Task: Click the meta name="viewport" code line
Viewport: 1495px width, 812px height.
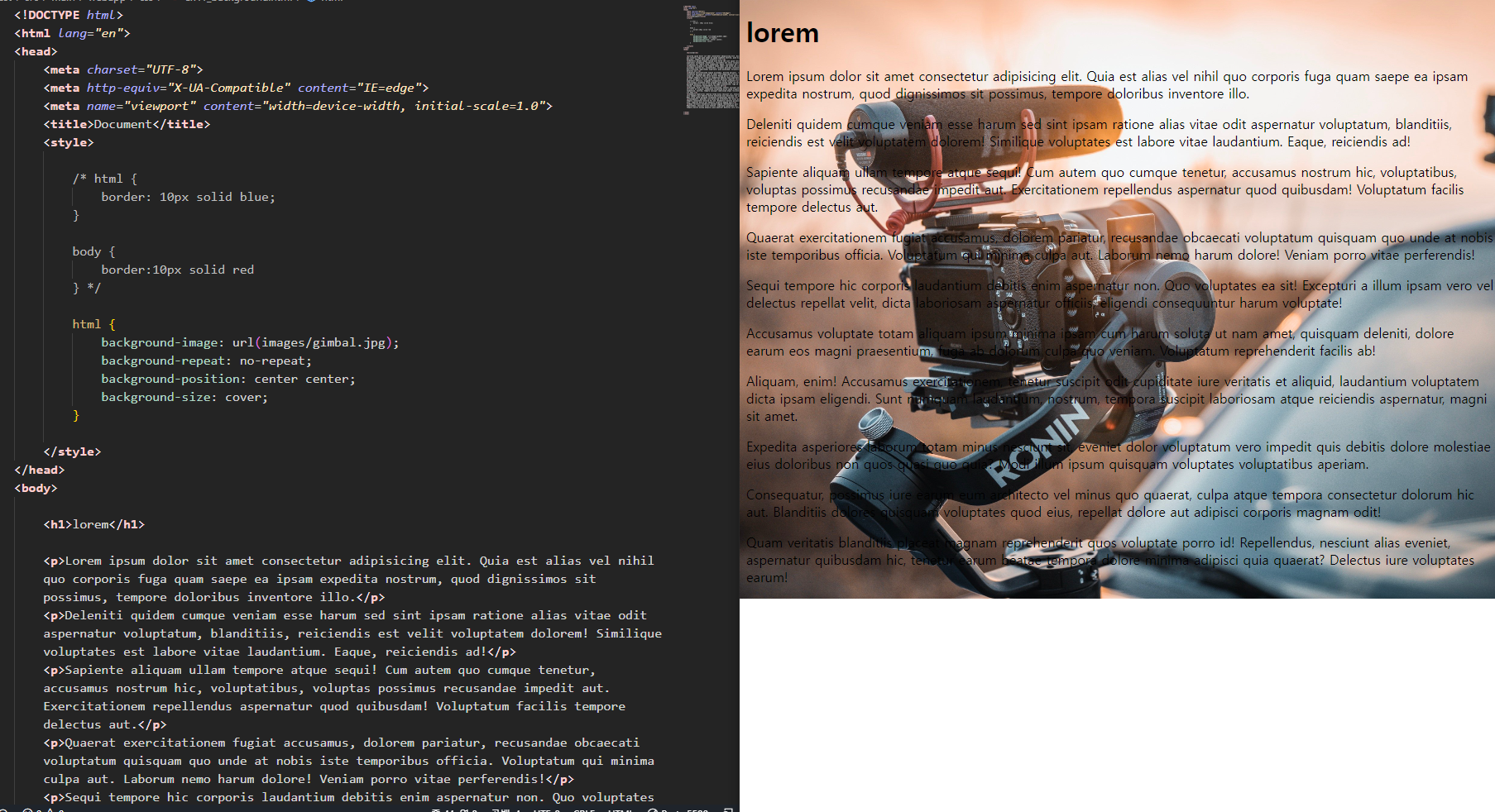Action: 298,106
